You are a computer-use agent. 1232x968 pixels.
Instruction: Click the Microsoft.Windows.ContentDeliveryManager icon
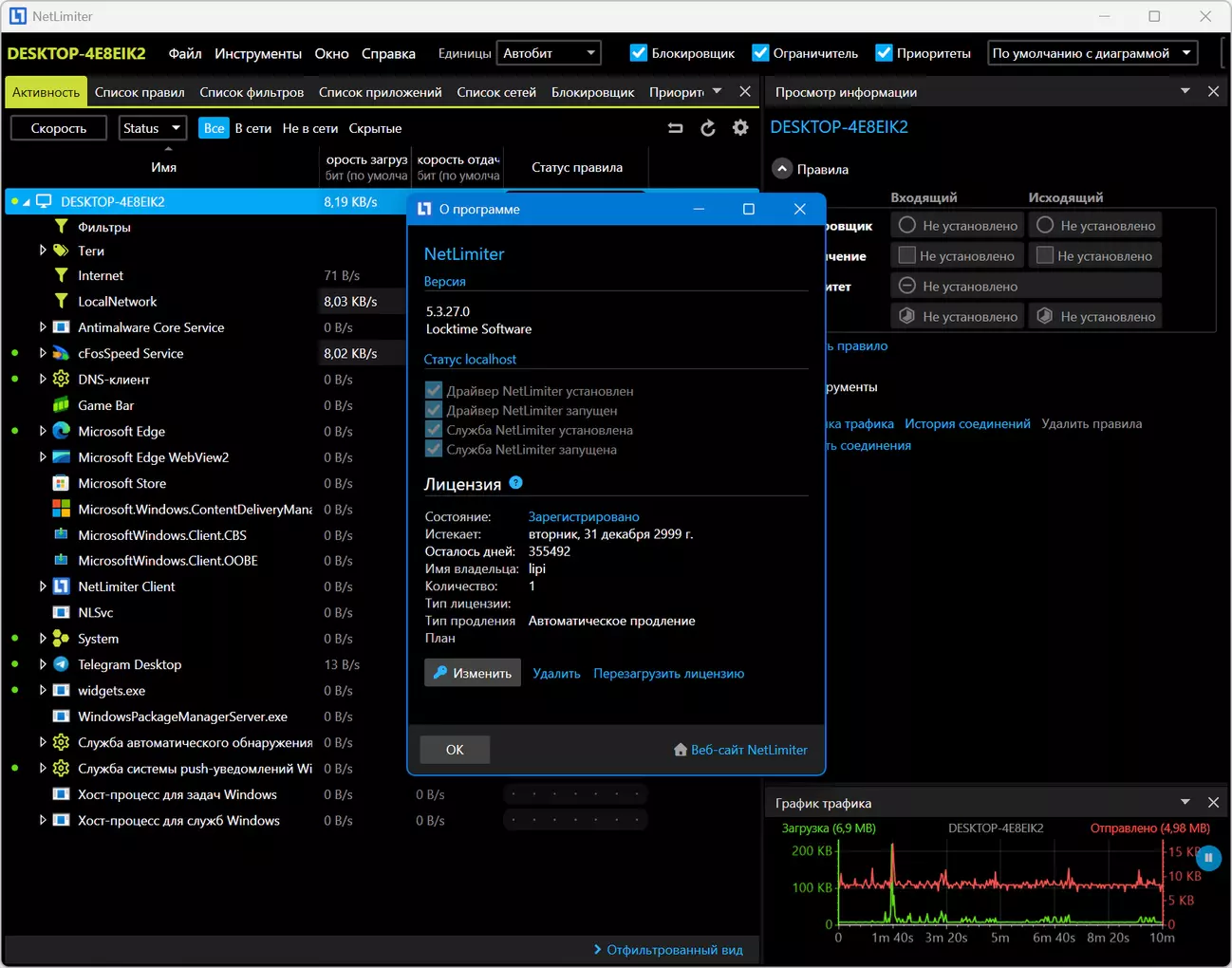pyautogui.click(x=61, y=510)
